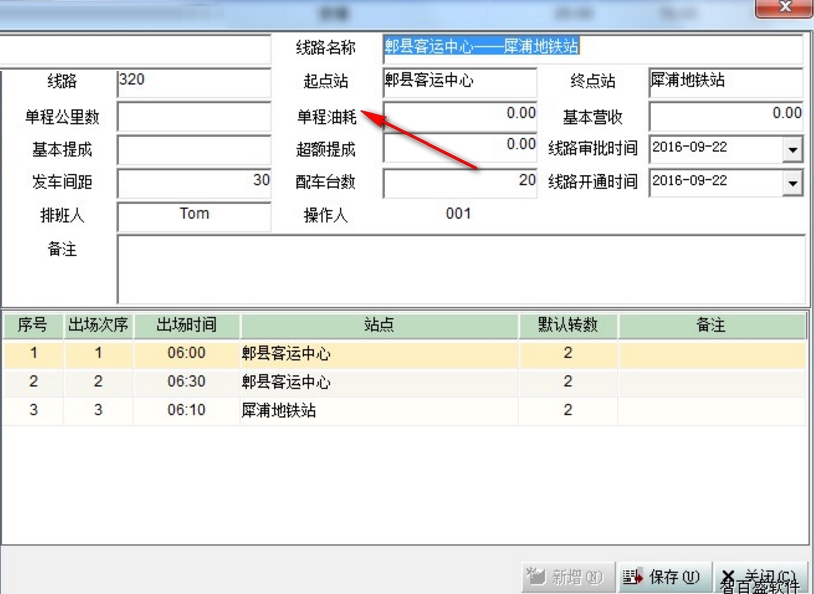Click the 保存 save button

663,577
